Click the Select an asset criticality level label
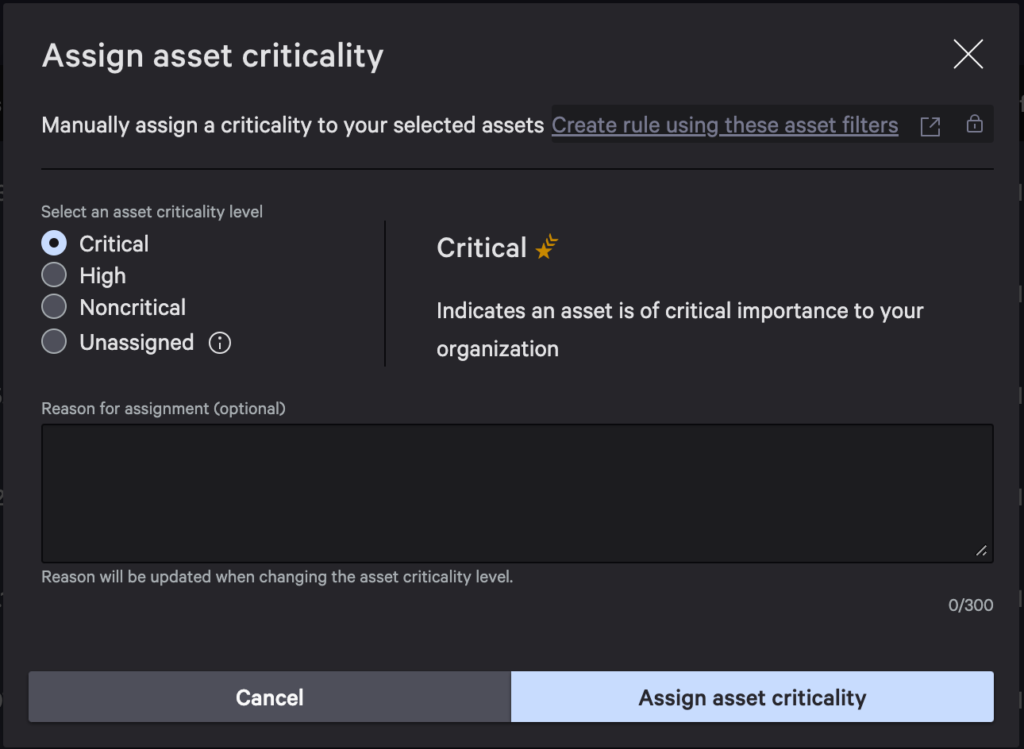Image resolution: width=1024 pixels, height=749 pixels. (151, 212)
